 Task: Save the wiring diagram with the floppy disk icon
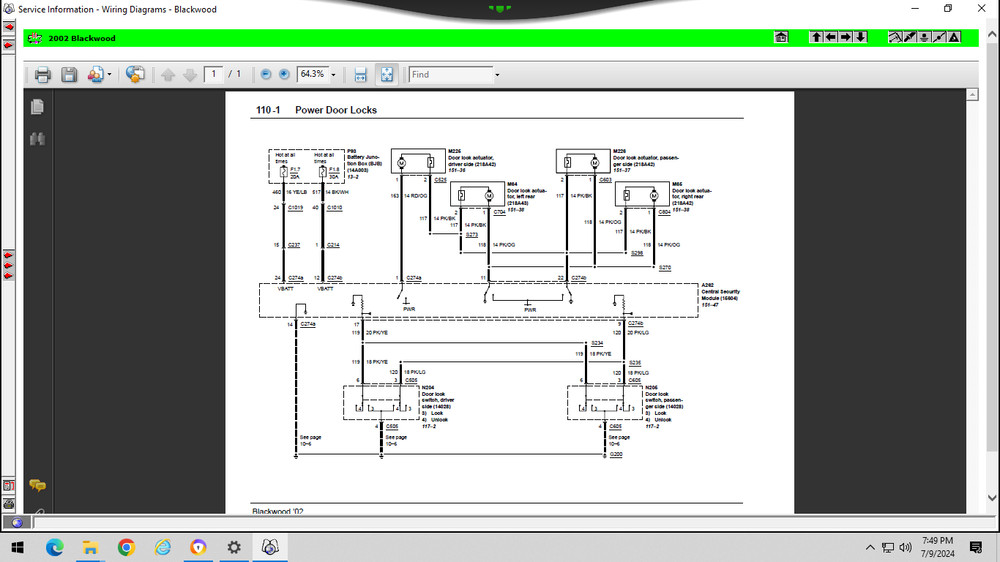(69, 75)
